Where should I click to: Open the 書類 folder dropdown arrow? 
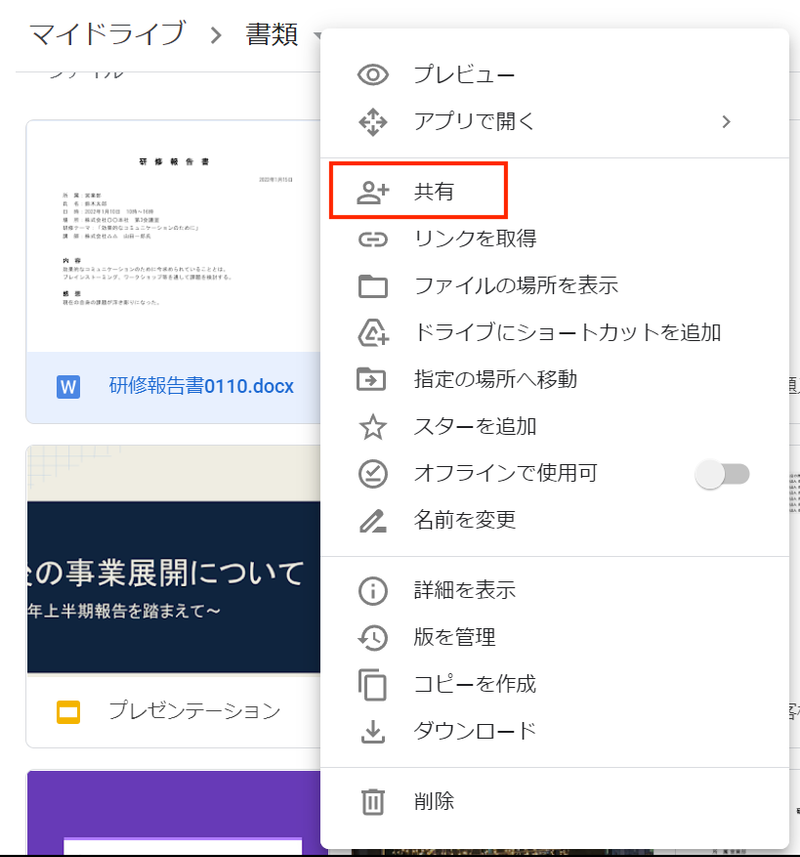[317, 36]
